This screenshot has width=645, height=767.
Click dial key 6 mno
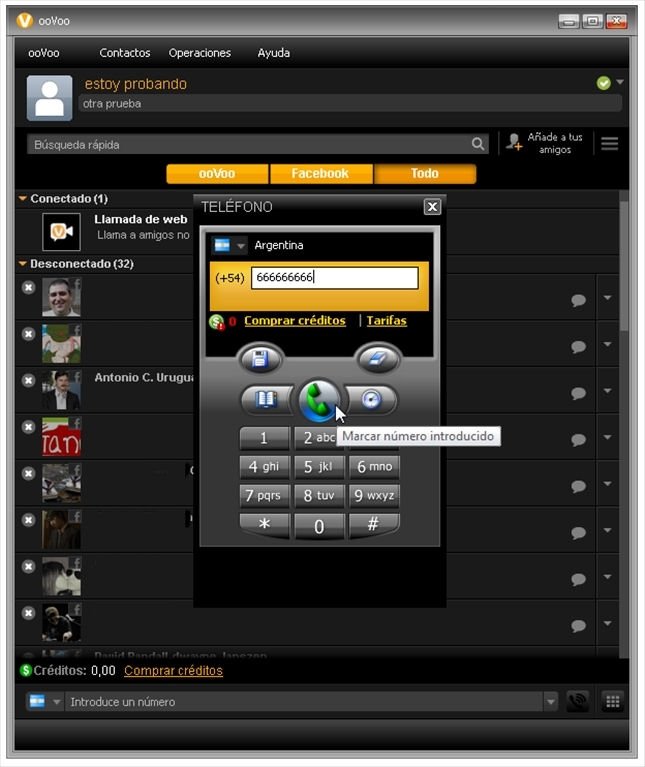click(x=374, y=466)
